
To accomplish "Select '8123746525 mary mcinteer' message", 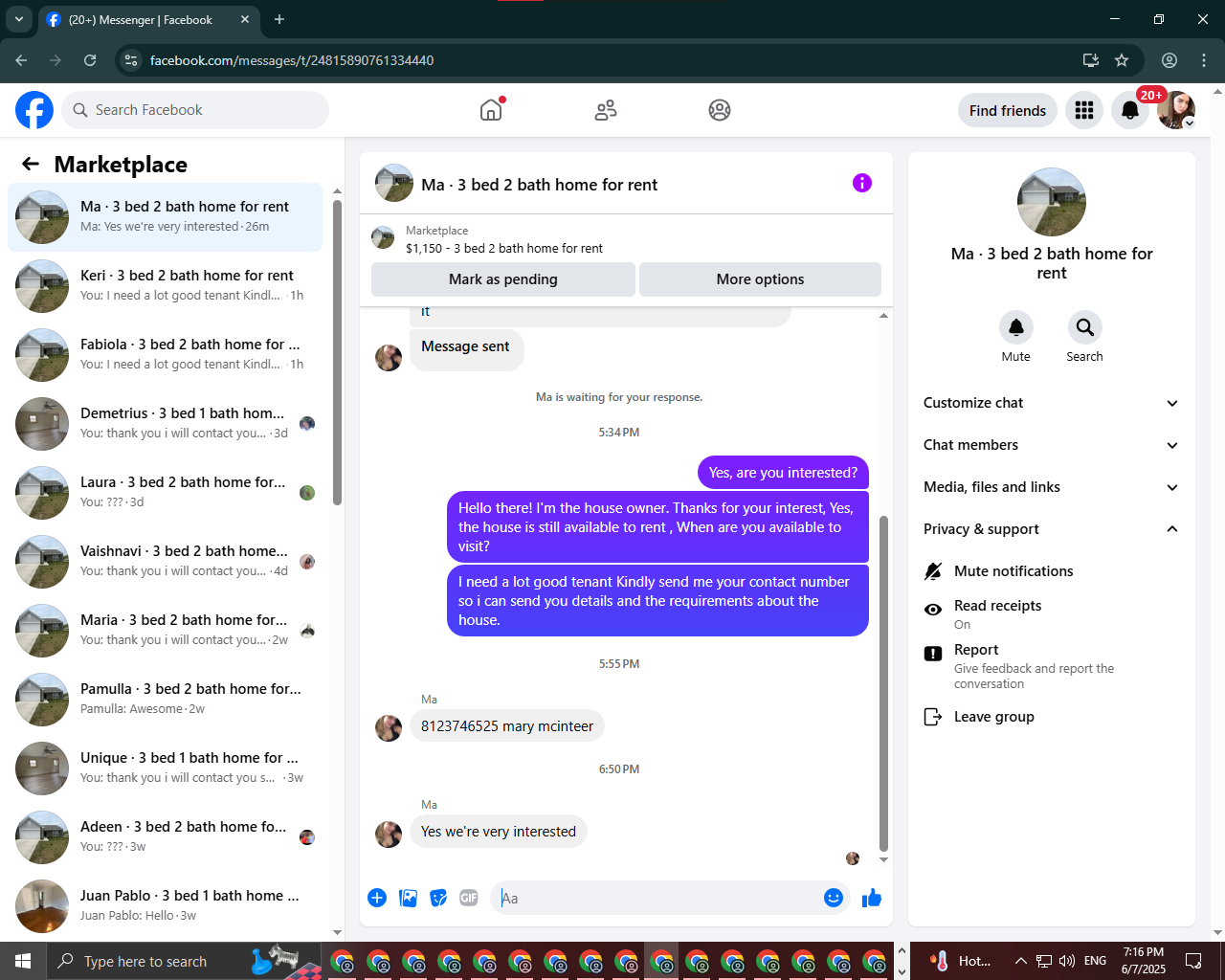I will pos(507,726).
